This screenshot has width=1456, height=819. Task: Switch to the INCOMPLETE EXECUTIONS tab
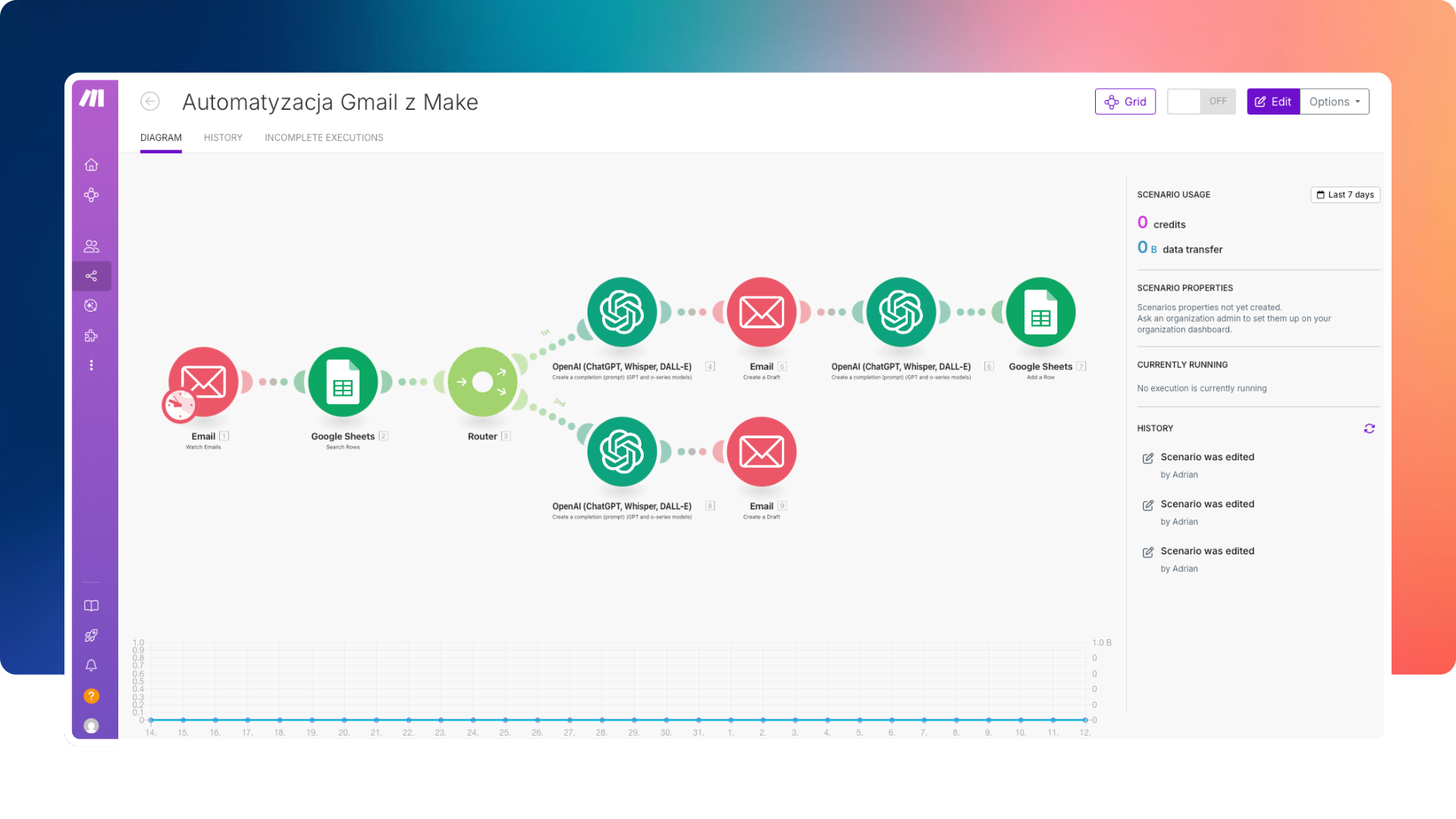[324, 138]
